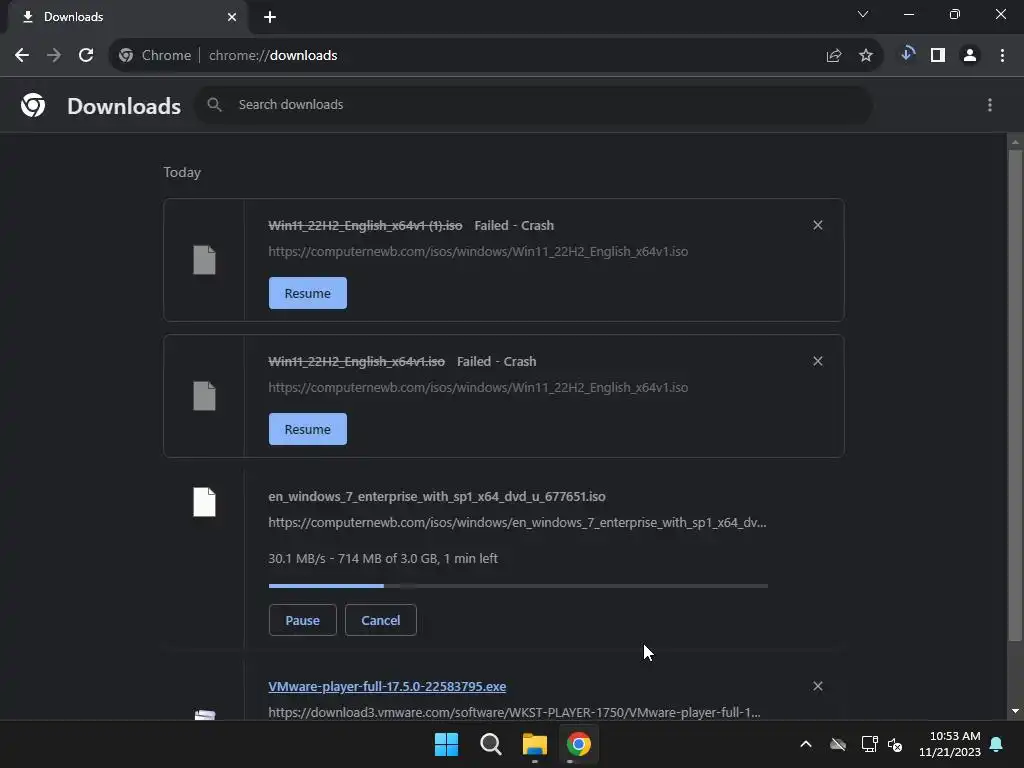Click the search tabs chevron in title bar

[863, 14]
